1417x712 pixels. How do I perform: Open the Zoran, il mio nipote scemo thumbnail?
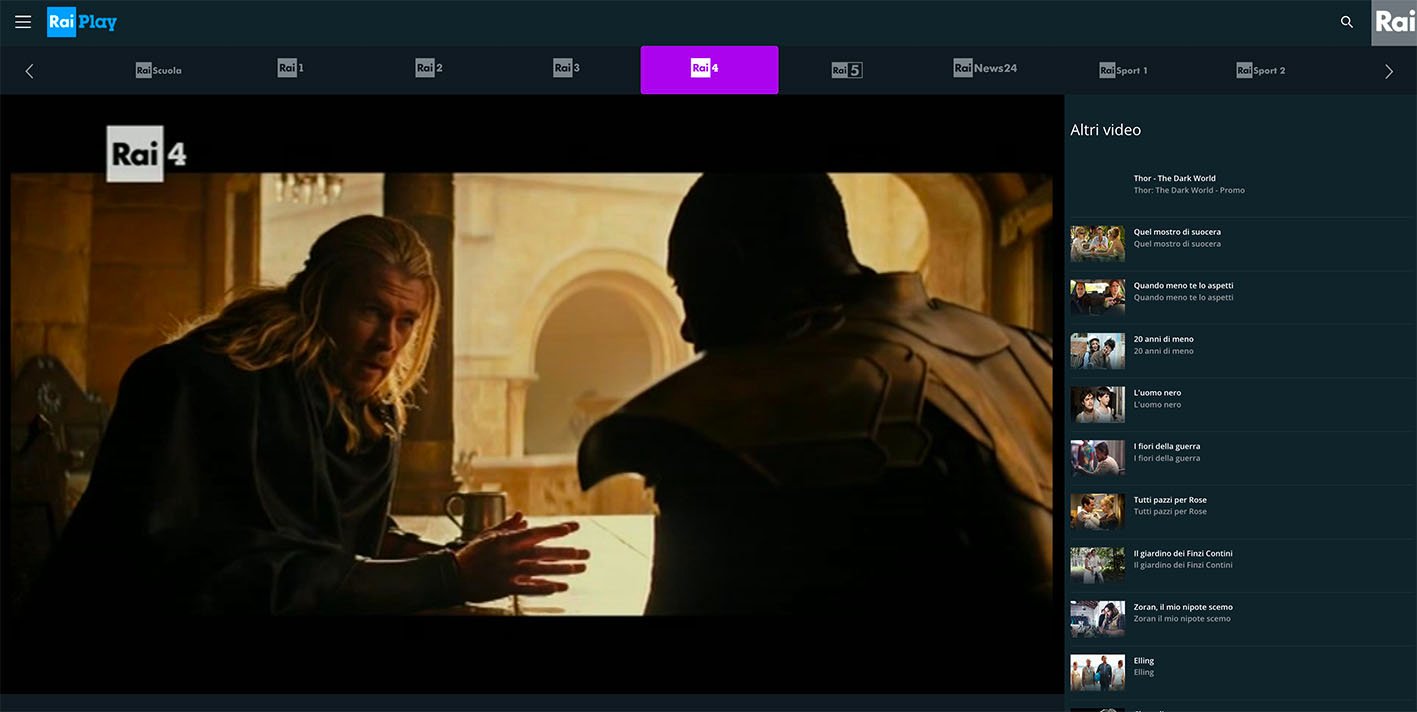1098,619
